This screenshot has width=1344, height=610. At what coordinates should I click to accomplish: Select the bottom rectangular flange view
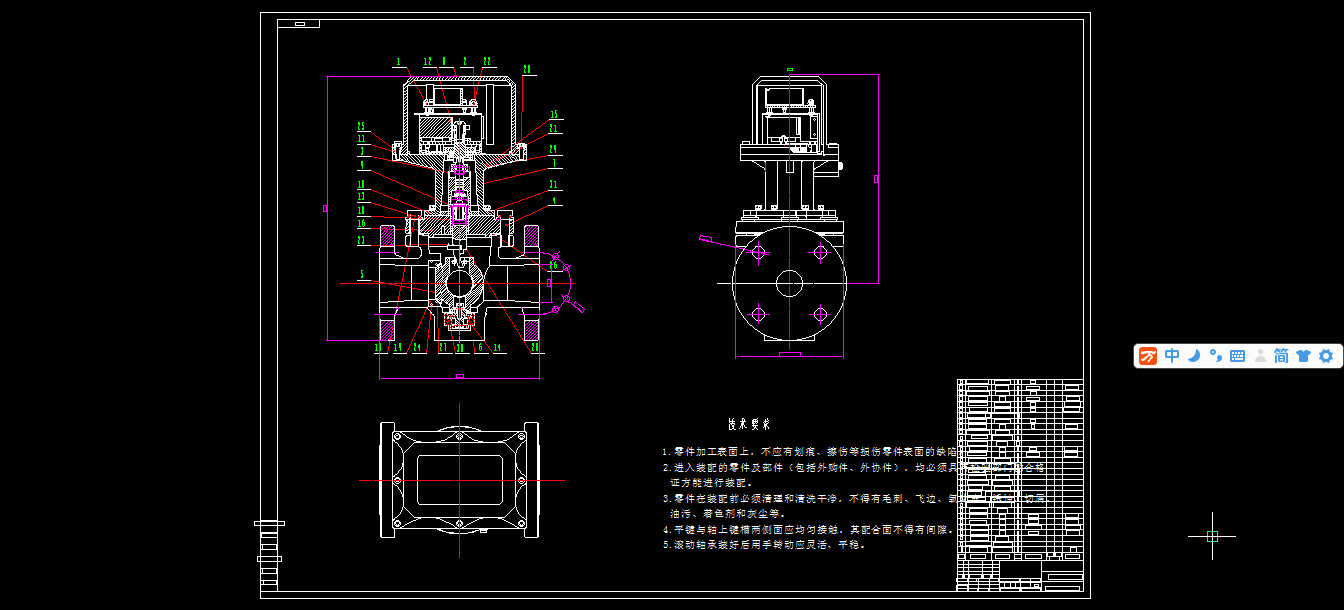point(460,480)
